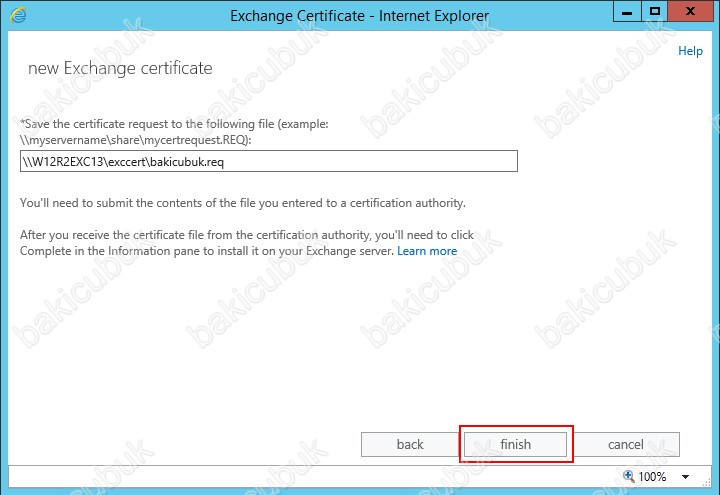Follow the Learn more link
The height and width of the screenshot is (495, 720).
coord(427,251)
